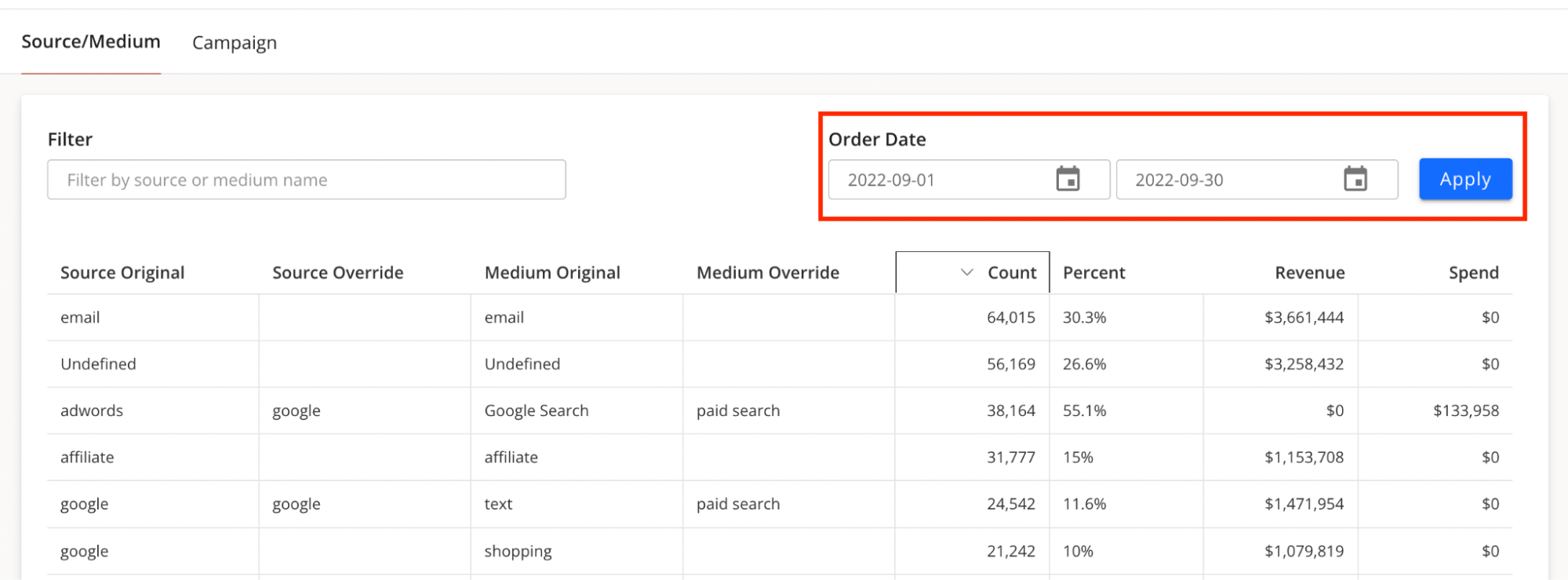Click the Percent column header
This screenshot has height=580, width=1568.
pyautogui.click(x=1093, y=272)
